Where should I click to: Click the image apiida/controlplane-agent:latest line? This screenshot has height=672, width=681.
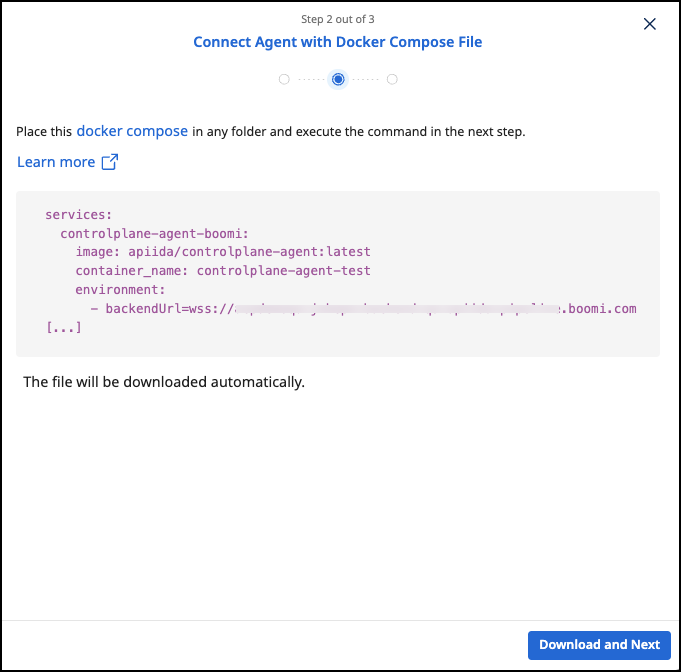click(222, 252)
